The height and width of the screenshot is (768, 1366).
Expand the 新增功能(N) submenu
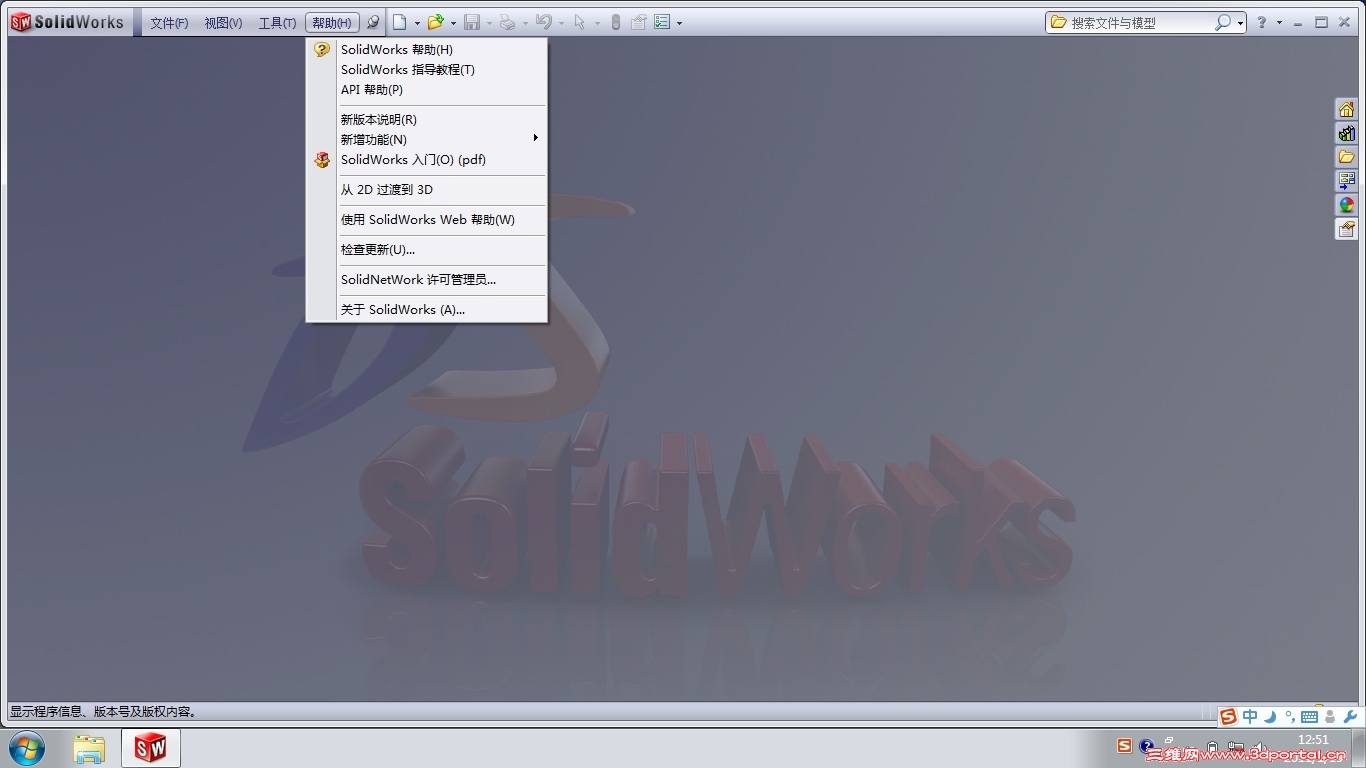click(427, 139)
